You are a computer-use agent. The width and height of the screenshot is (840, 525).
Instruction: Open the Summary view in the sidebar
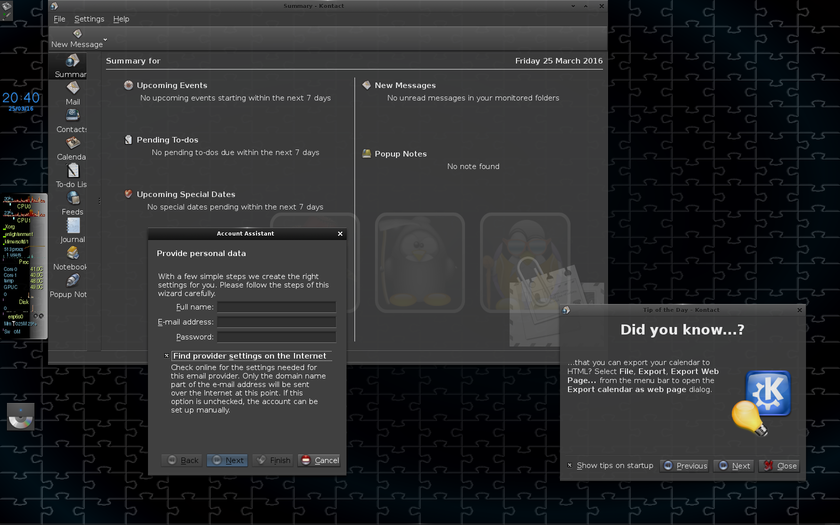pyautogui.click(x=70, y=66)
